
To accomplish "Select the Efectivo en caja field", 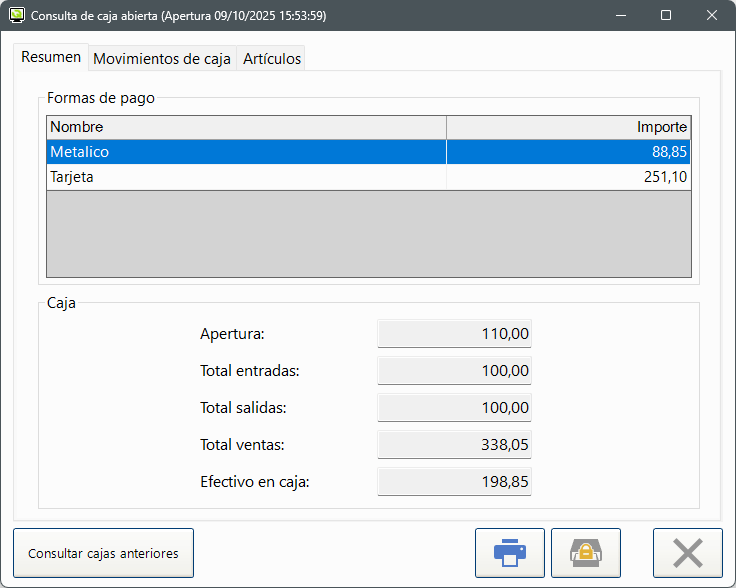I will (x=454, y=482).
